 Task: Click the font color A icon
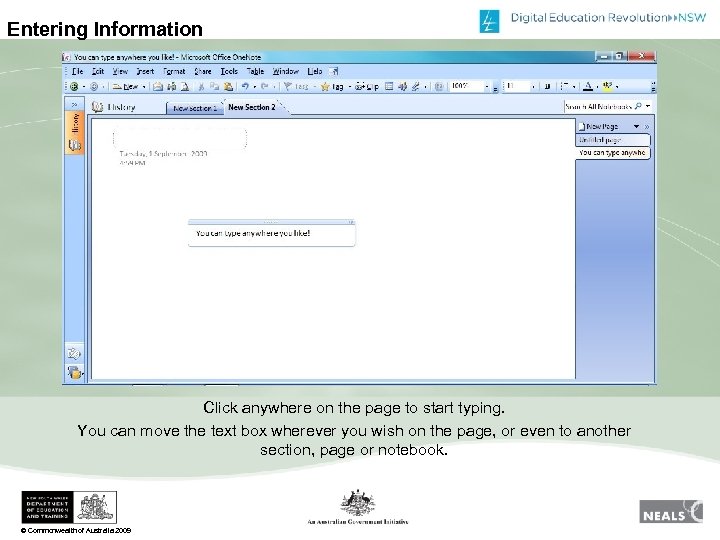[x=587, y=86]
